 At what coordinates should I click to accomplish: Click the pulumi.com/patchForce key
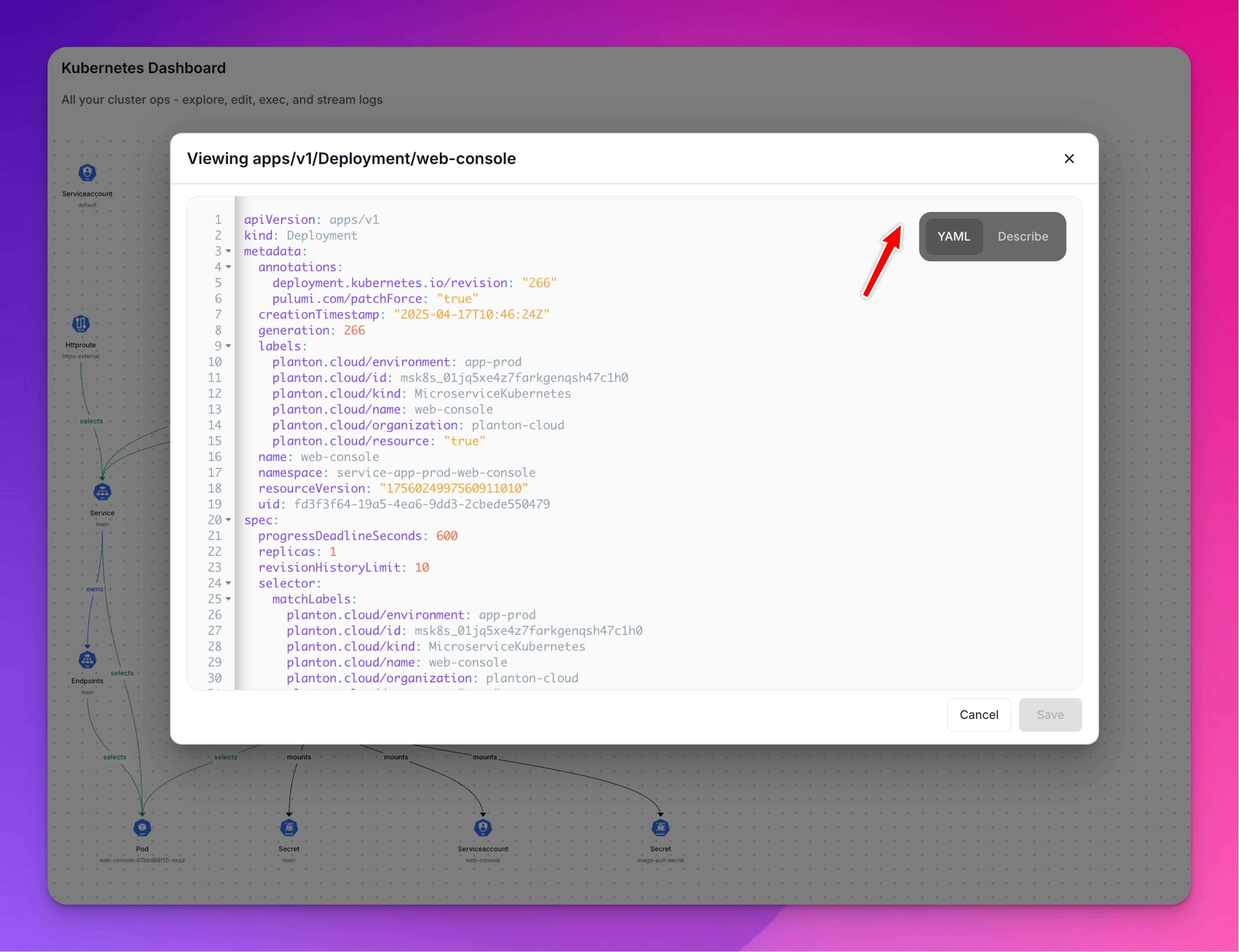tap(347, 299)
